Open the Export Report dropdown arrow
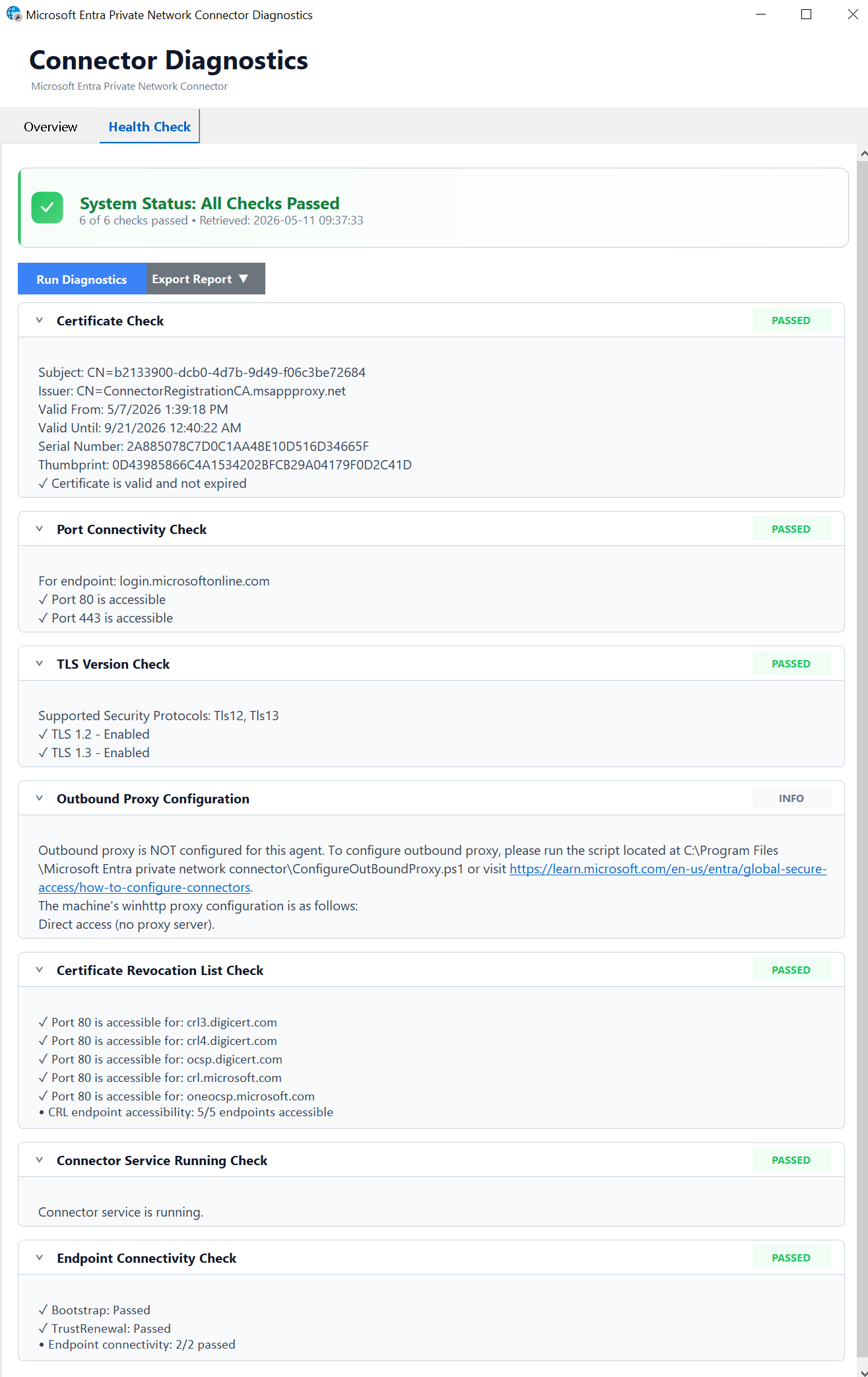The height and width of the screenshot is (1377, 868). pyautogui.click(x=244, y=279)
